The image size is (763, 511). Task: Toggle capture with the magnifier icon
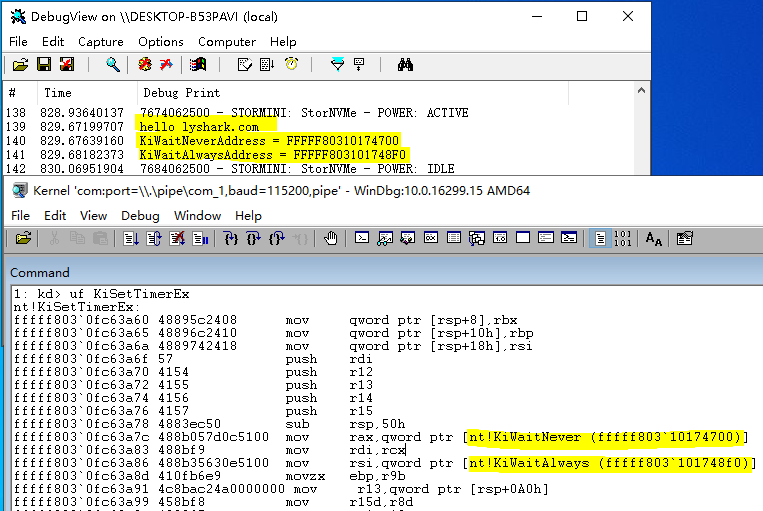point(112,64)
